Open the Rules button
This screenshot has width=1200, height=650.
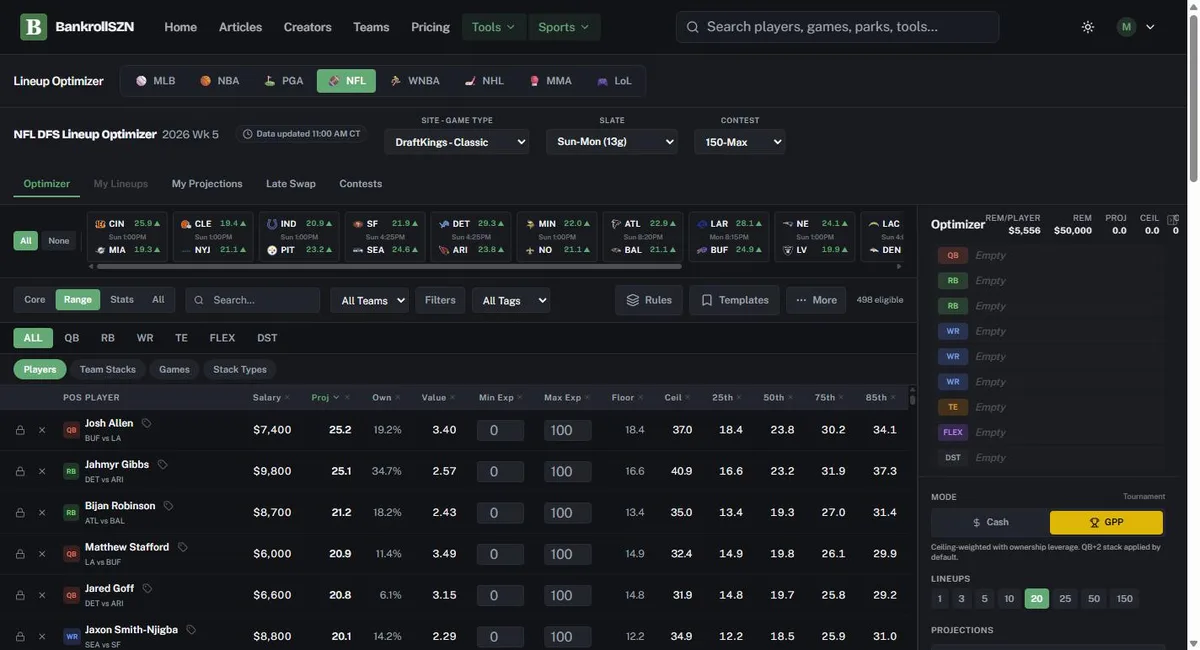[x=649, y=300]
